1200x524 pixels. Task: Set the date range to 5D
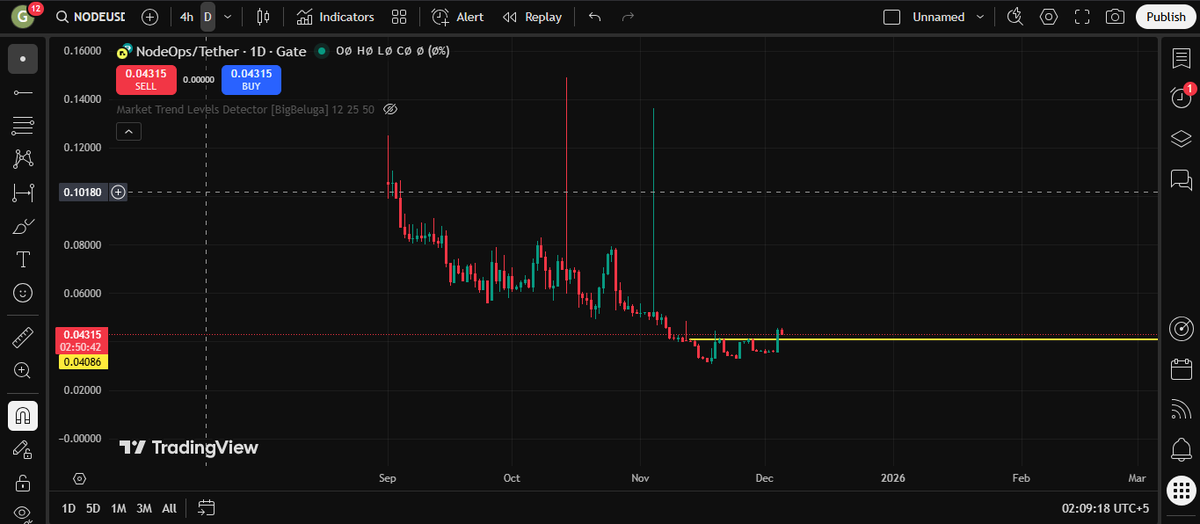pyautogui.click(x=93, y=508)
